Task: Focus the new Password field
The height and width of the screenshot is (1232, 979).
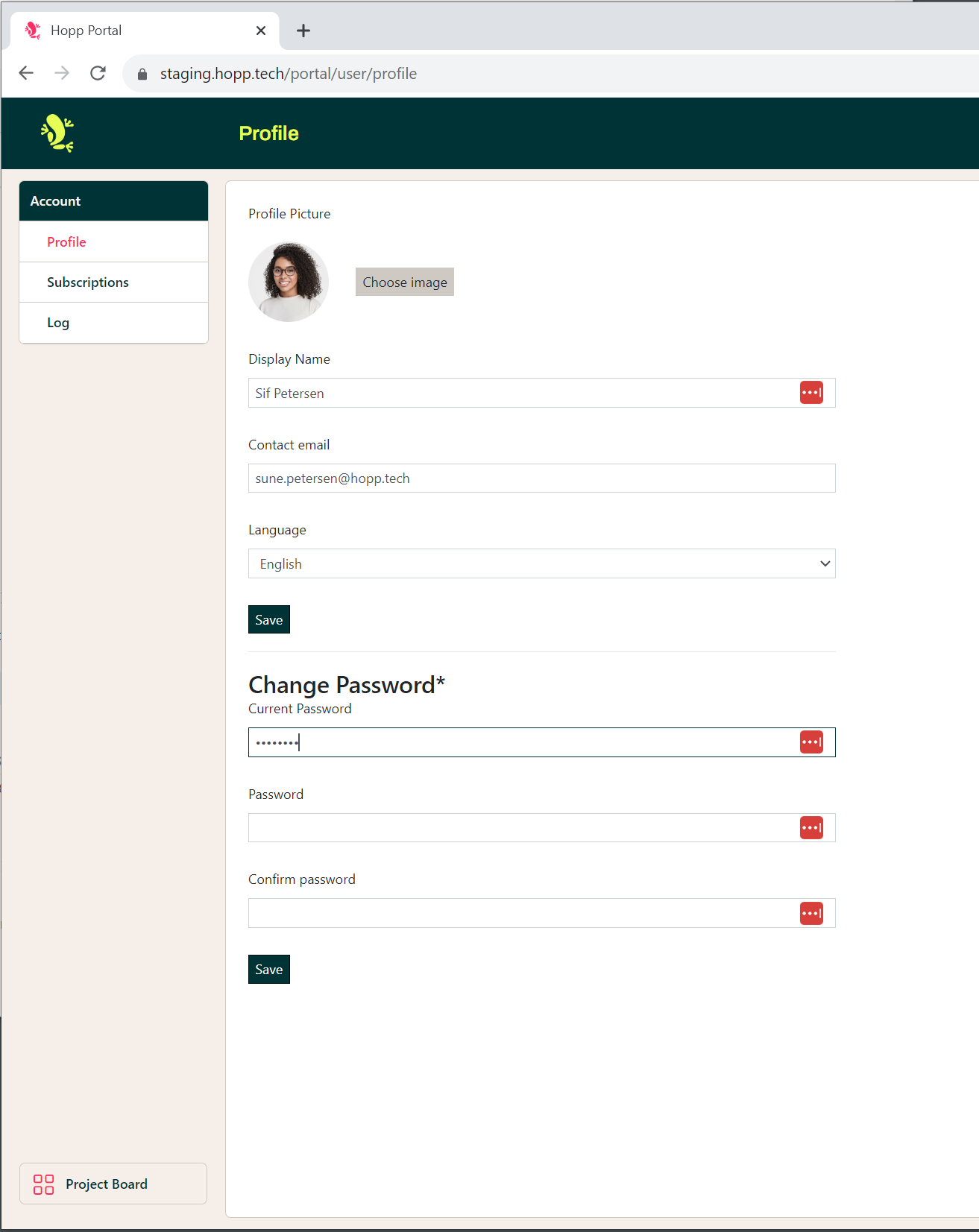Action: 542,828
